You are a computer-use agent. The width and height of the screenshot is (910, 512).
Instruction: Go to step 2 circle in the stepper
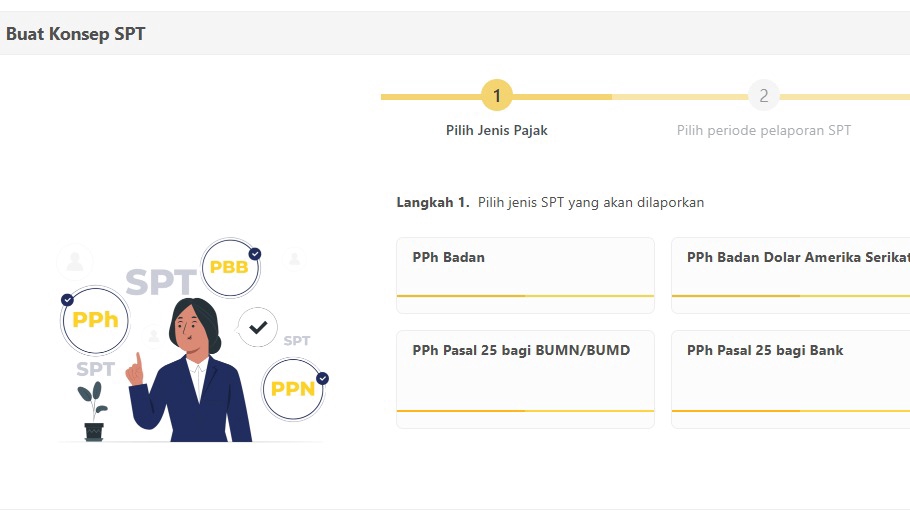(x=764, y=96)
